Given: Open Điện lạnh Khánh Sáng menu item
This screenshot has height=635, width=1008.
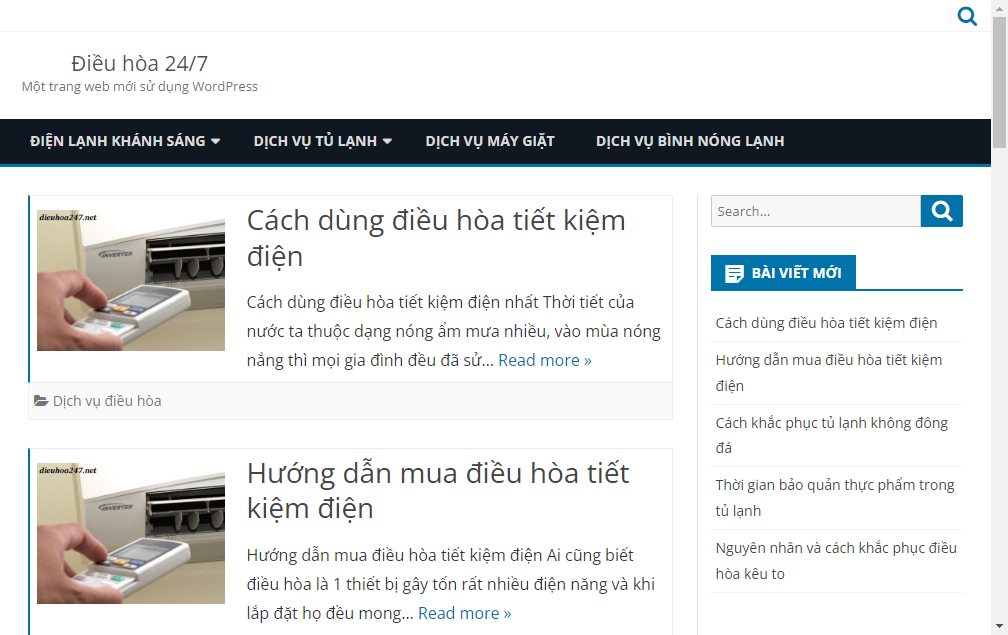Looking at the screenshot, I should tap(118, 141).
